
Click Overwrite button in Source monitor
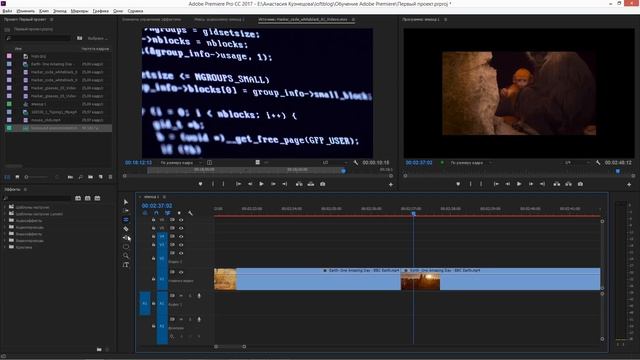[311, 184]
